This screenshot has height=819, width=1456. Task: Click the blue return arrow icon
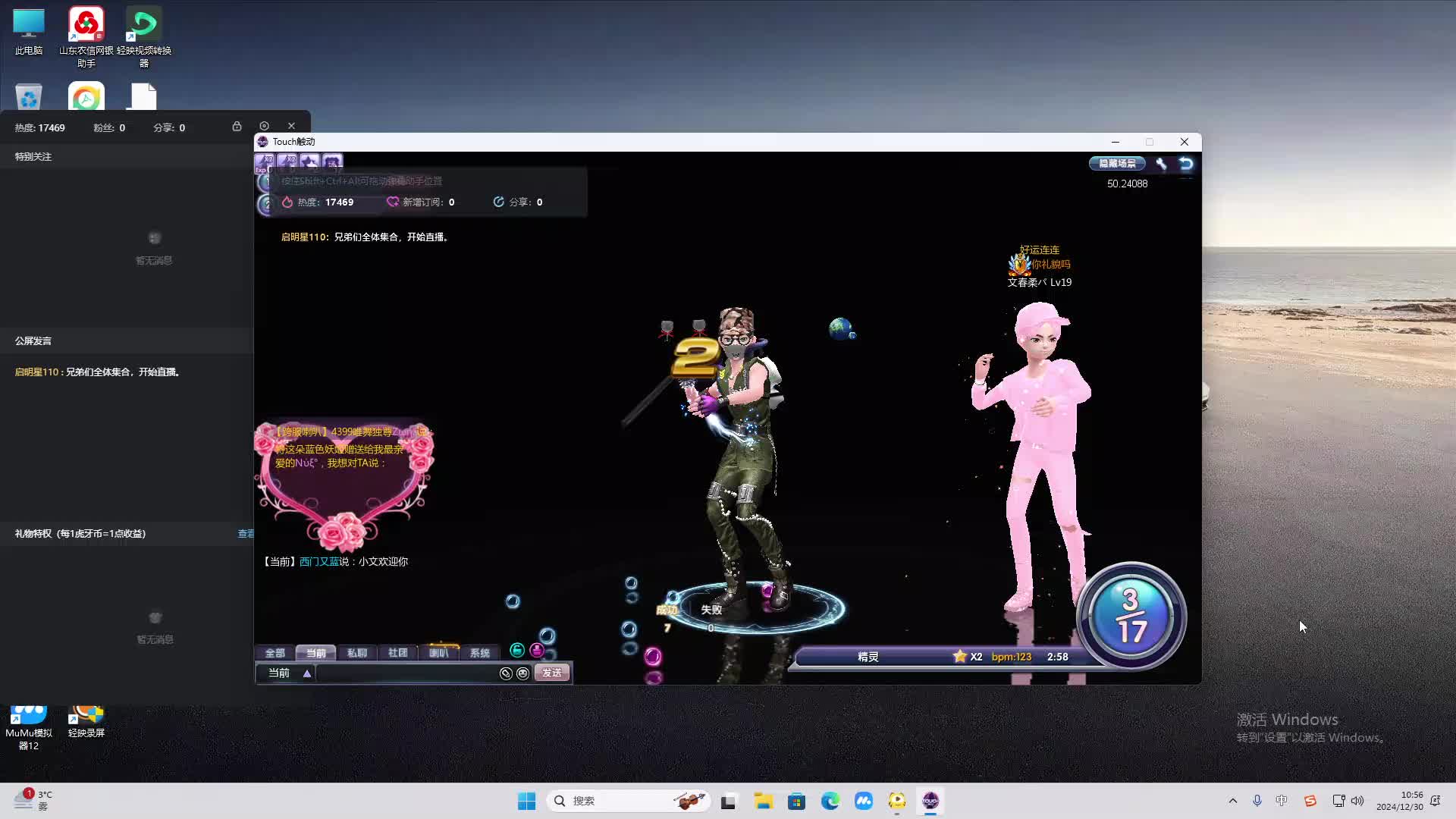click(x=1186, y=164)
